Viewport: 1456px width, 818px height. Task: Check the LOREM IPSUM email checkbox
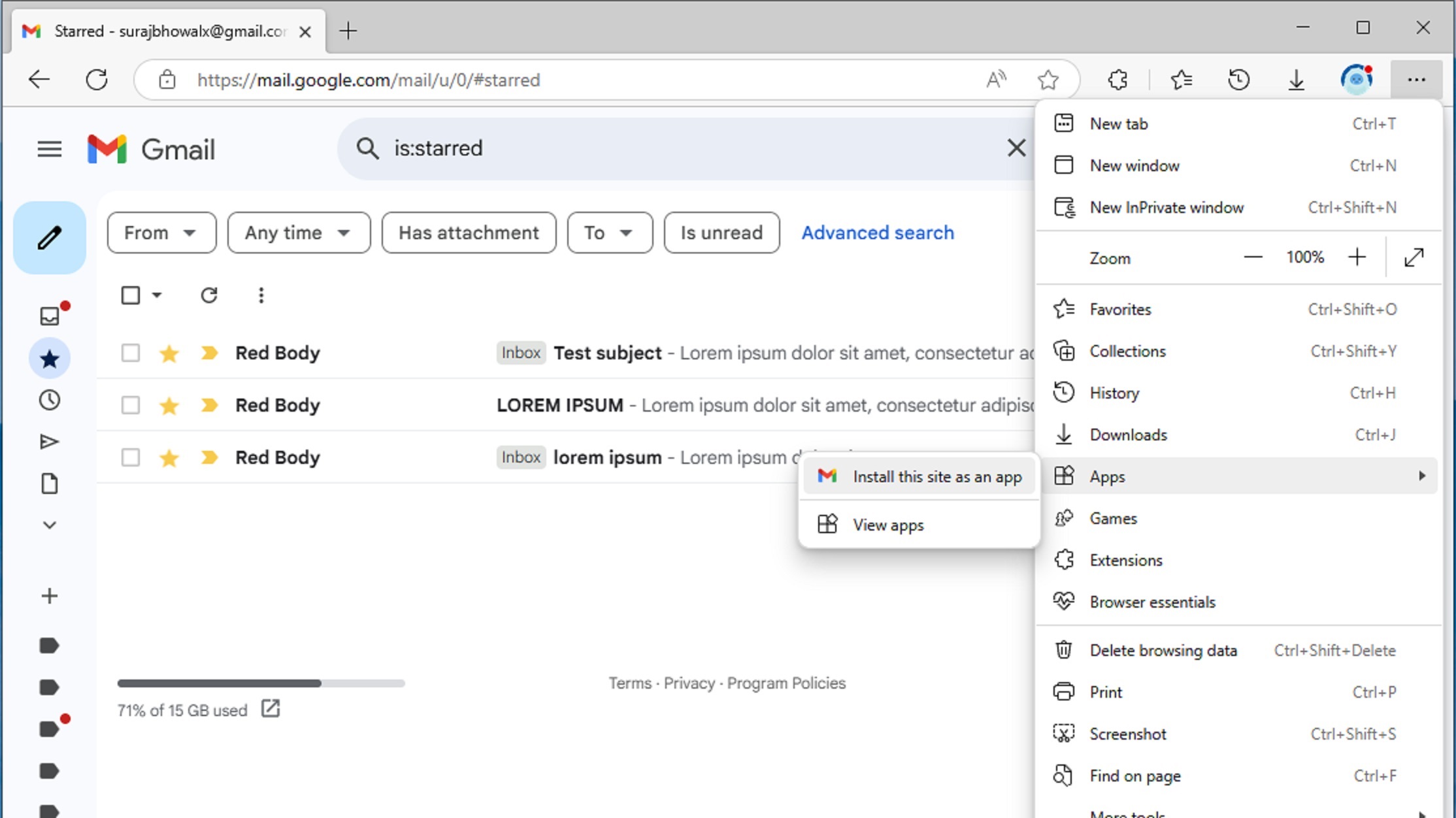pyautogui.click(x=131, y=405)
